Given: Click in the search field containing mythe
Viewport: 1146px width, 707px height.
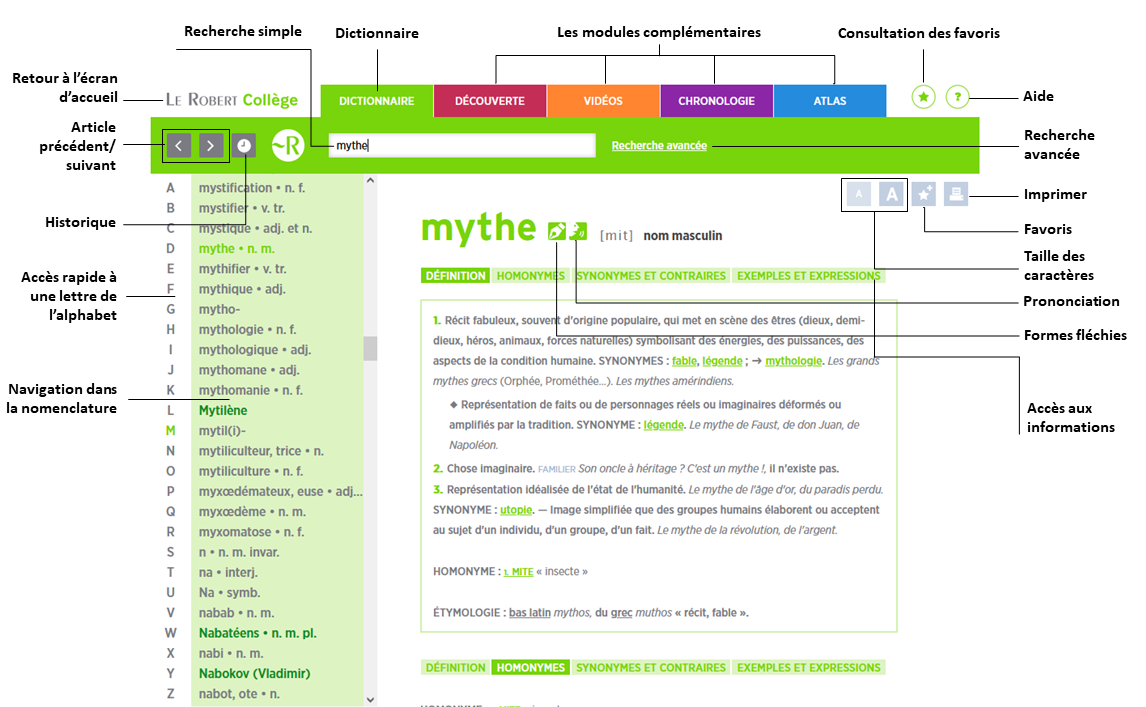Looking at the screenshot, I should click(x=461, y=146).
